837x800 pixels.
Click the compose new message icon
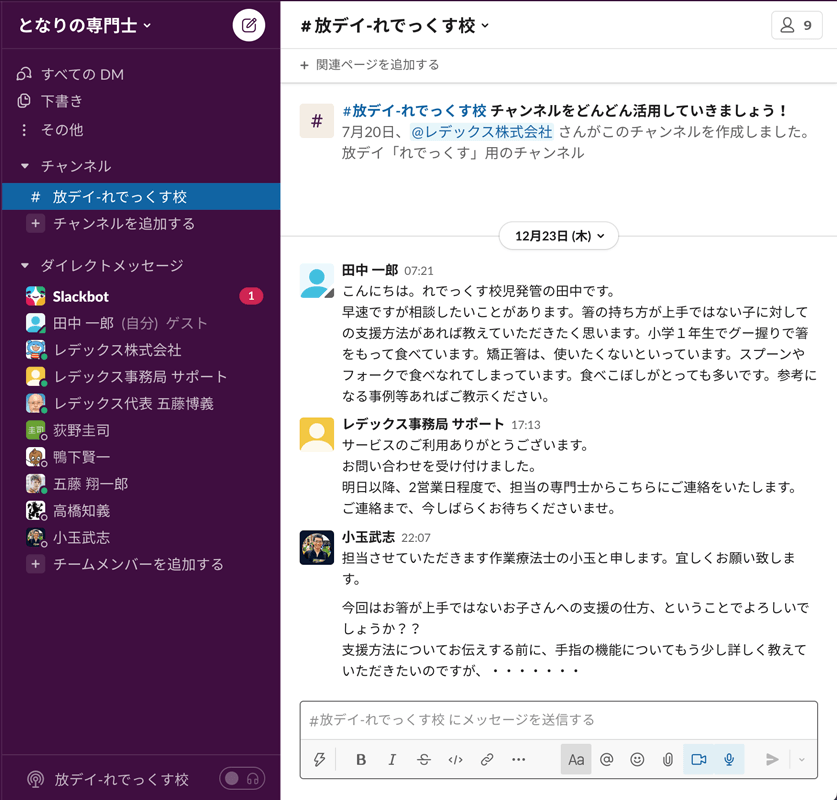(x=249, y=25)
